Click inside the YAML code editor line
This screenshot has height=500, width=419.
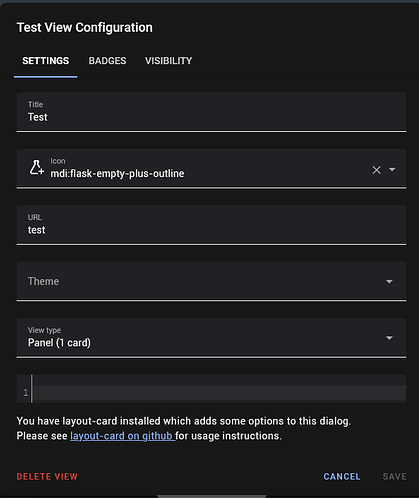tap(219, 393)
